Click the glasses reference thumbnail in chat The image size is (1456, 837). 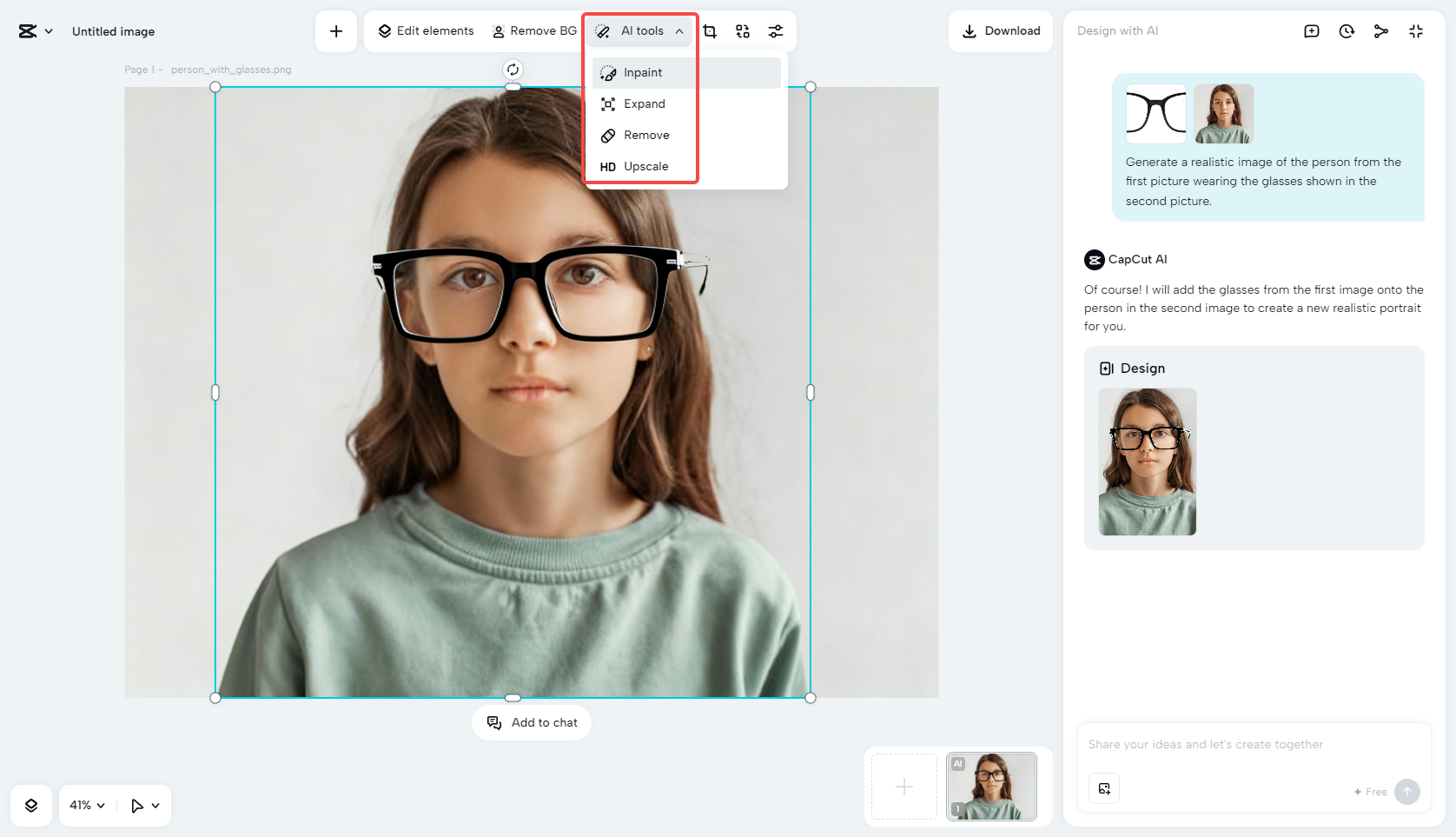coord(1156,114)
